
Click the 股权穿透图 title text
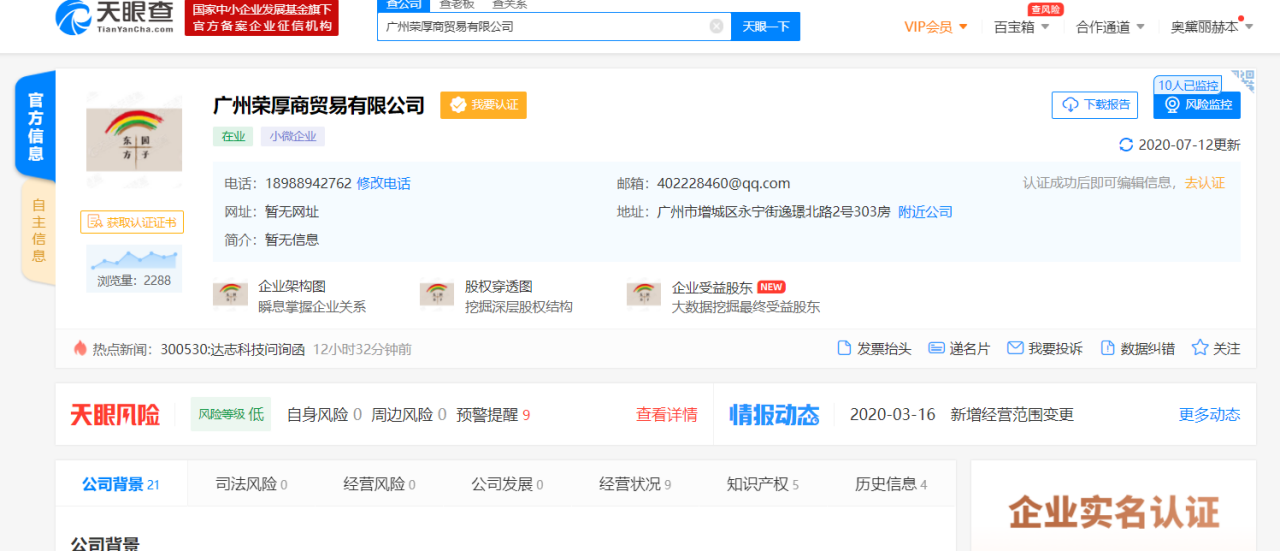[498, 287]
